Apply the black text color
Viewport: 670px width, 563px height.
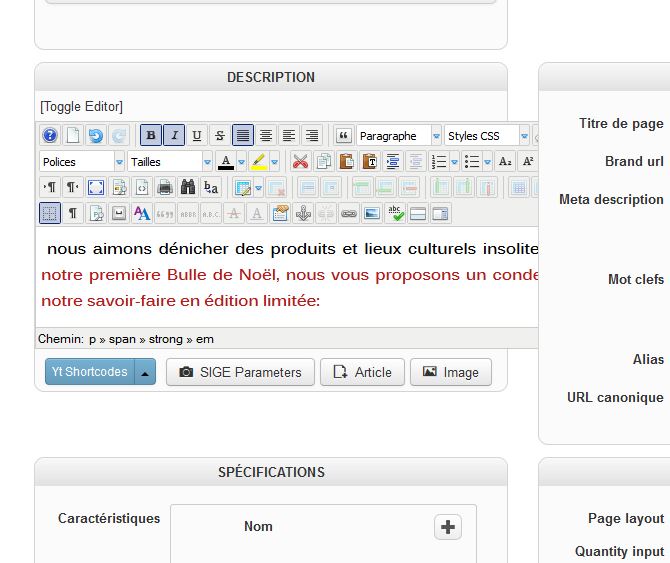point(226,162)
